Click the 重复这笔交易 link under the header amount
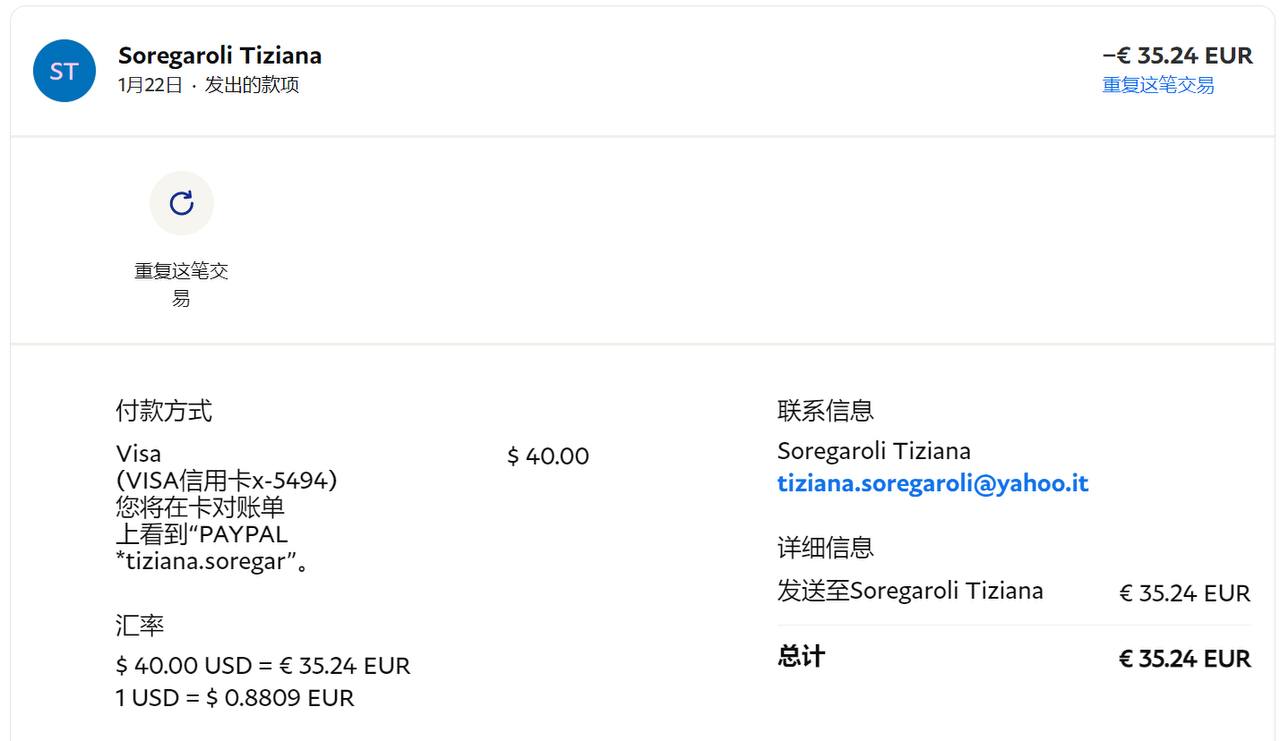This screenshot has width=1280, height=741. 1157,85
